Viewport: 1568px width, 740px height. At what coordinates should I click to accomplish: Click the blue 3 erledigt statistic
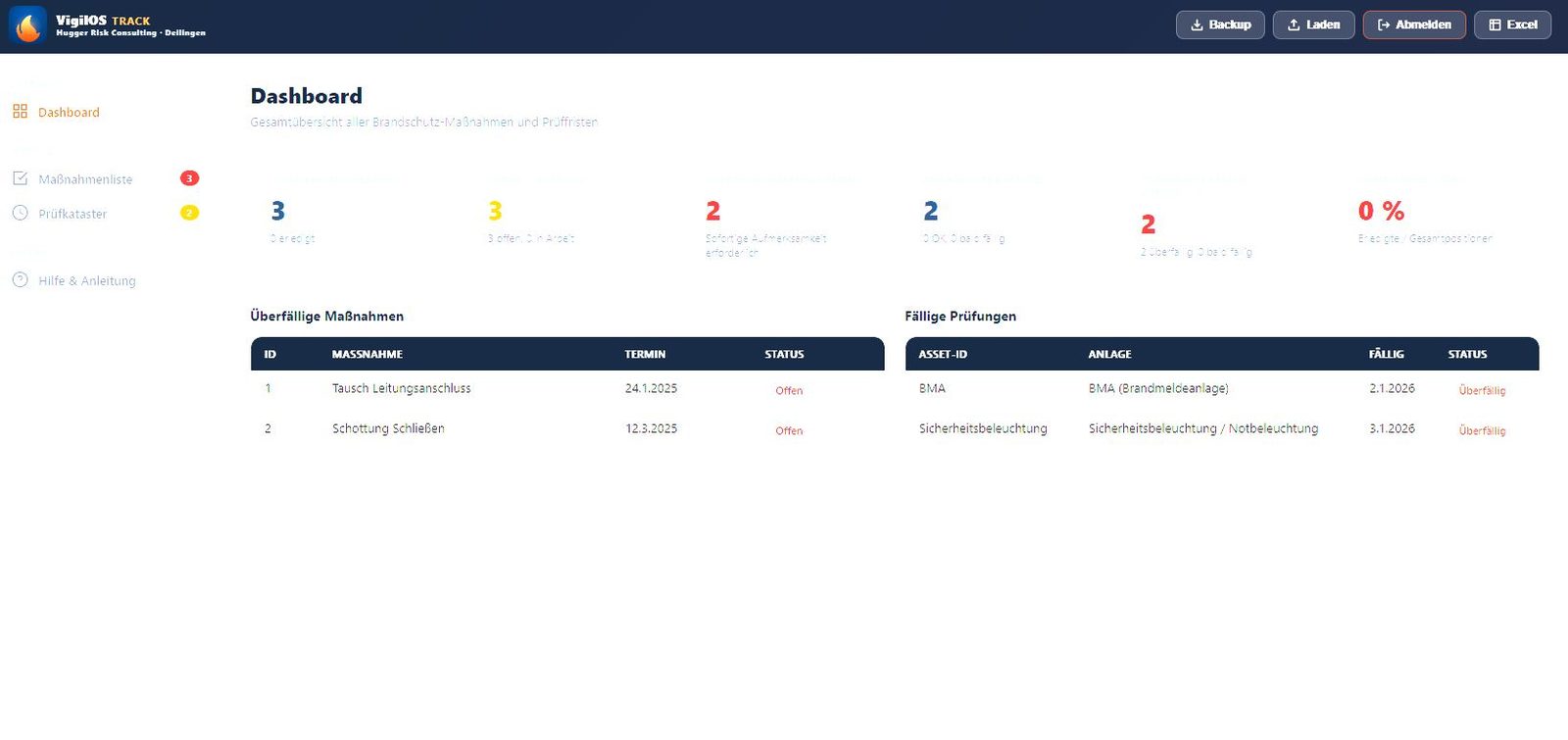click(x=278, y=211)
